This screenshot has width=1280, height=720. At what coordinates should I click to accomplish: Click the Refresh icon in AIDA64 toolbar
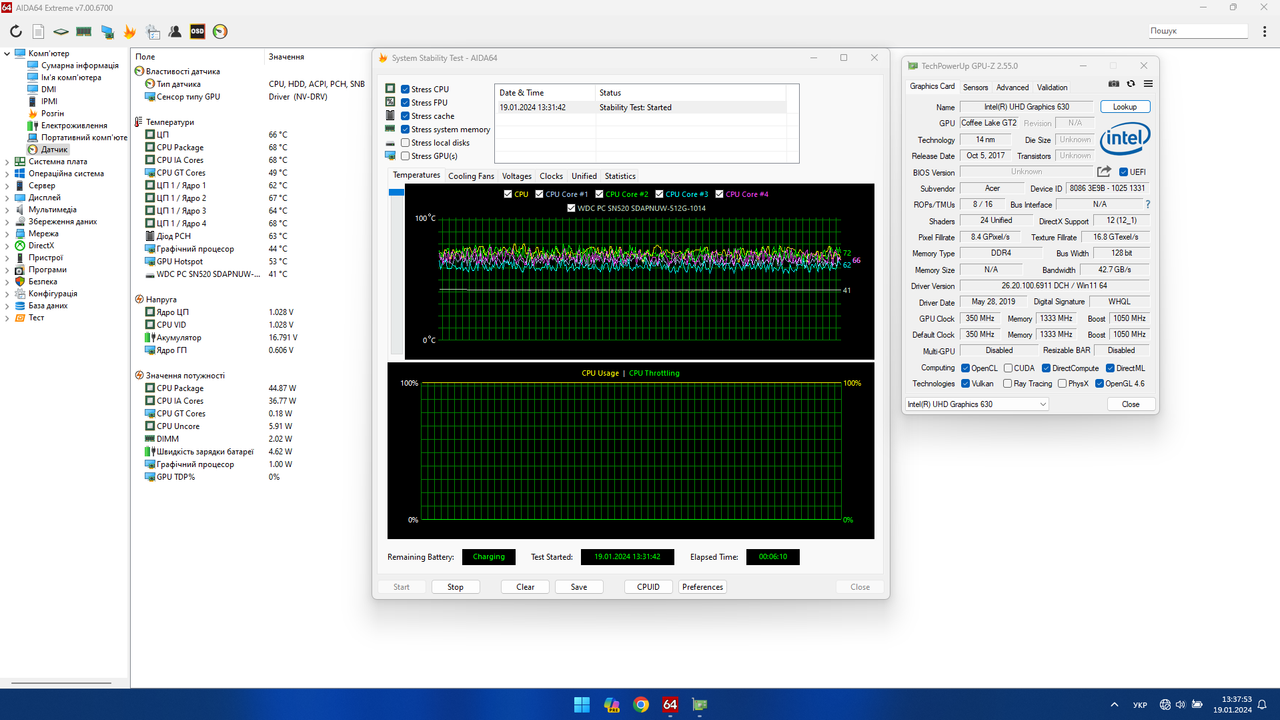click(16, 32)
